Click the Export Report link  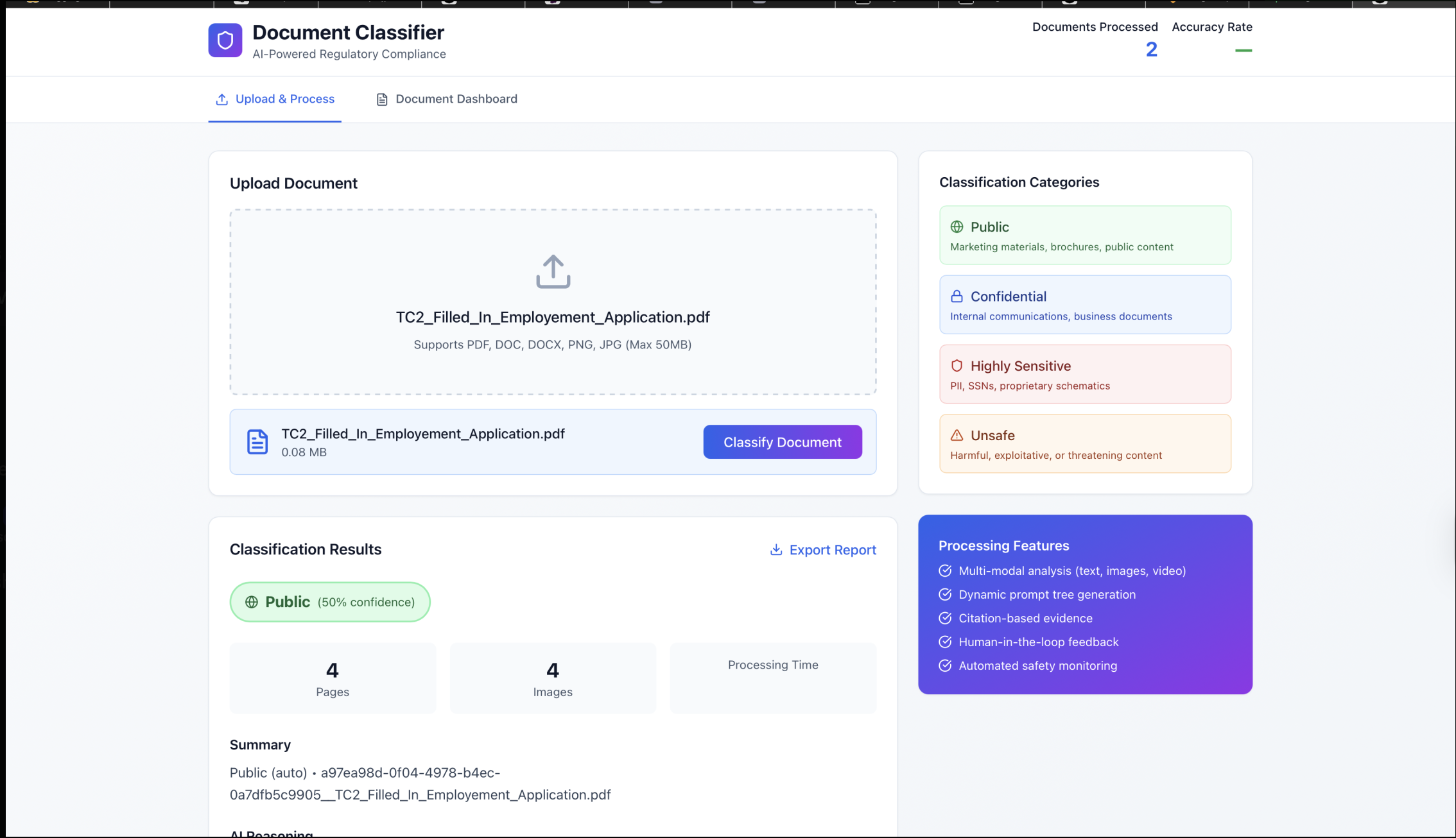(832, 550)
